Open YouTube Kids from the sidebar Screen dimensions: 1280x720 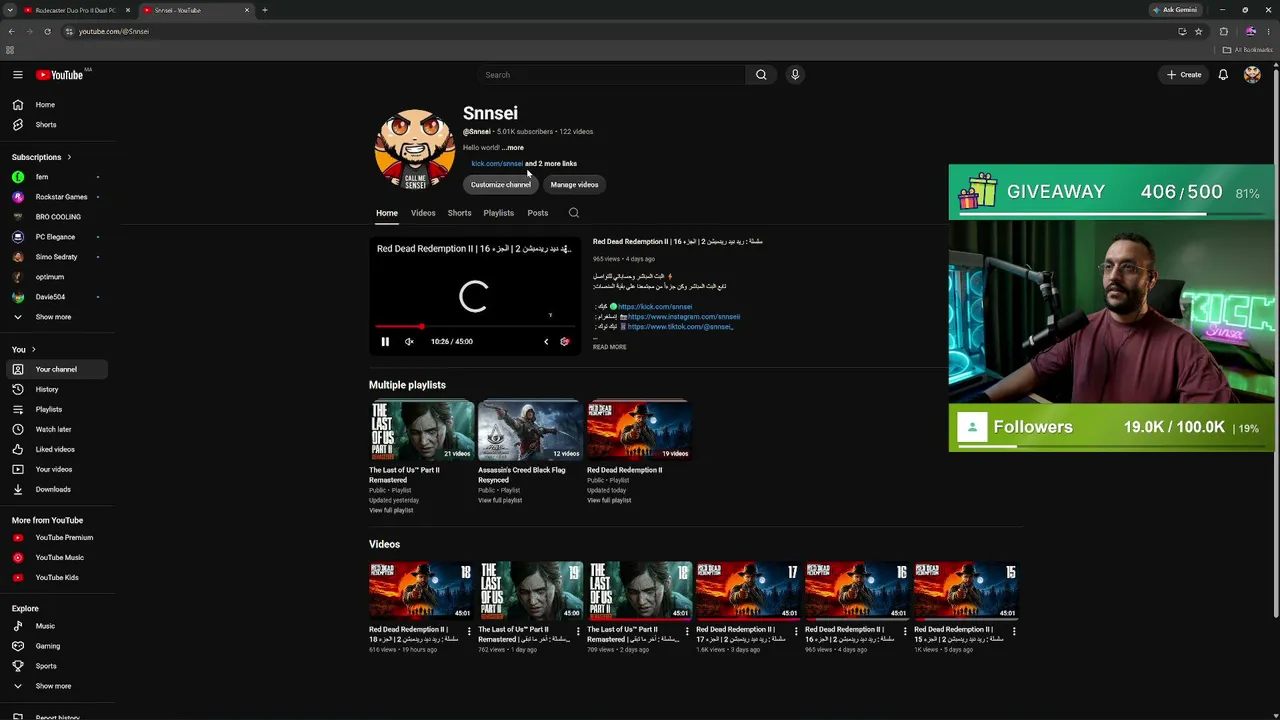[56, 577]
